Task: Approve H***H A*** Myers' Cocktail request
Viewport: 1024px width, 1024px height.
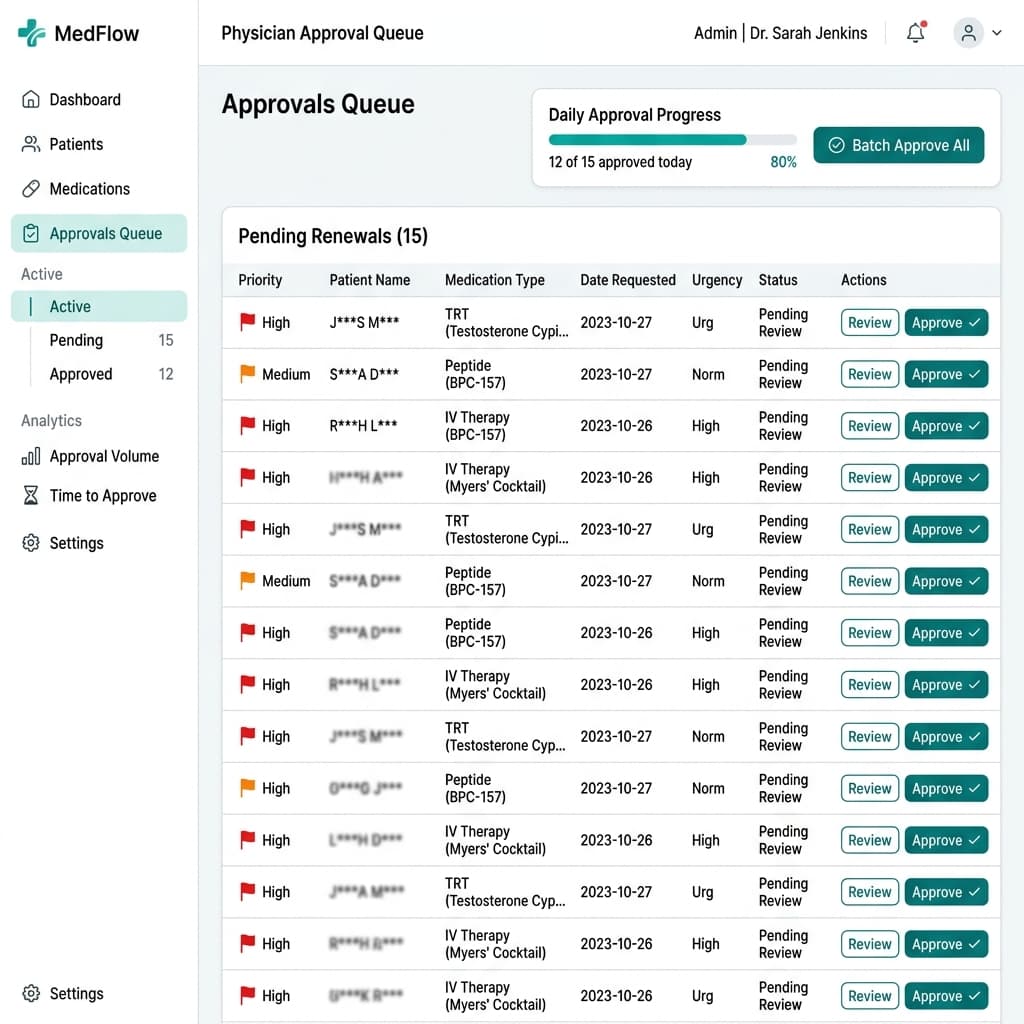Action: coord(946,477)
